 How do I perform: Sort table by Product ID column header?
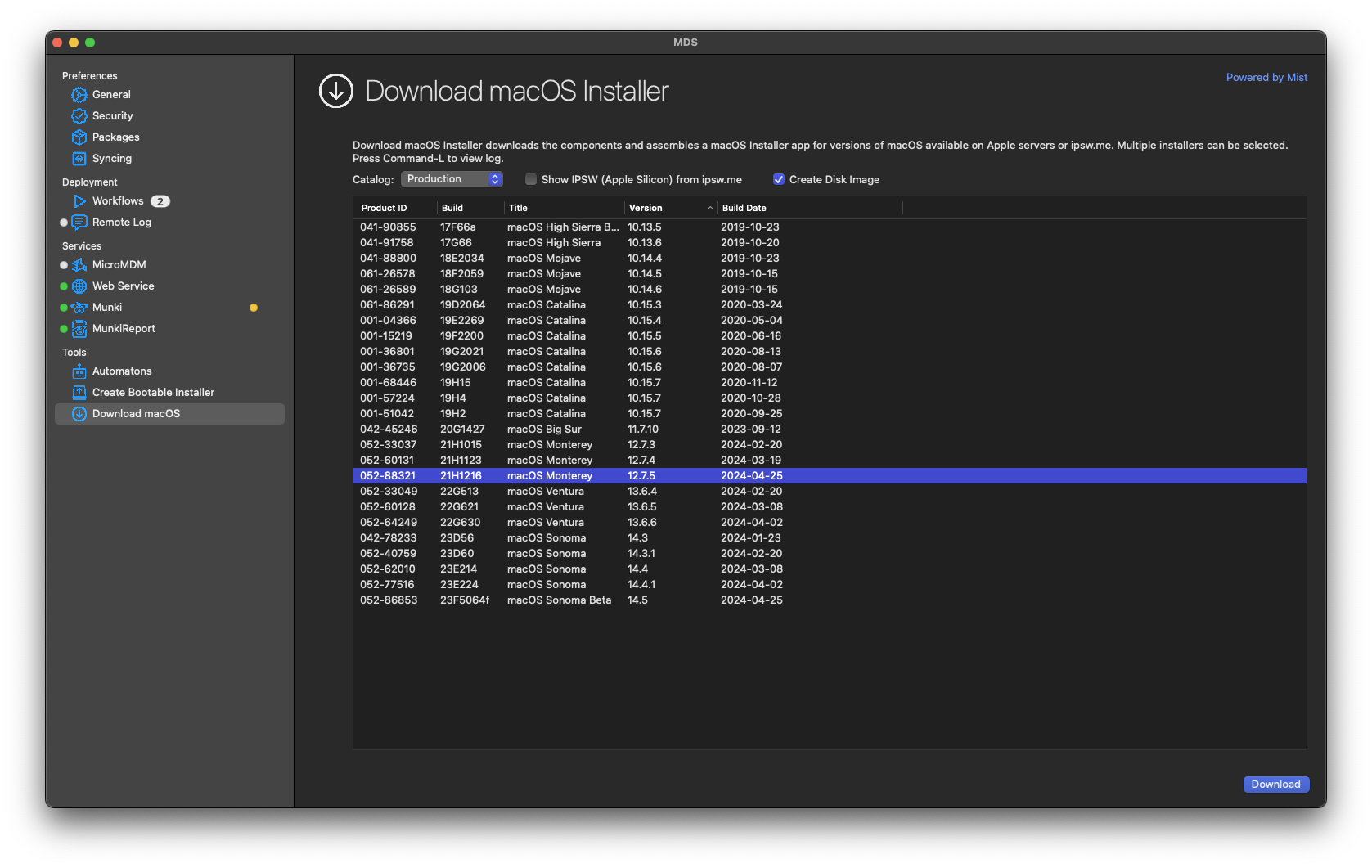395,208
